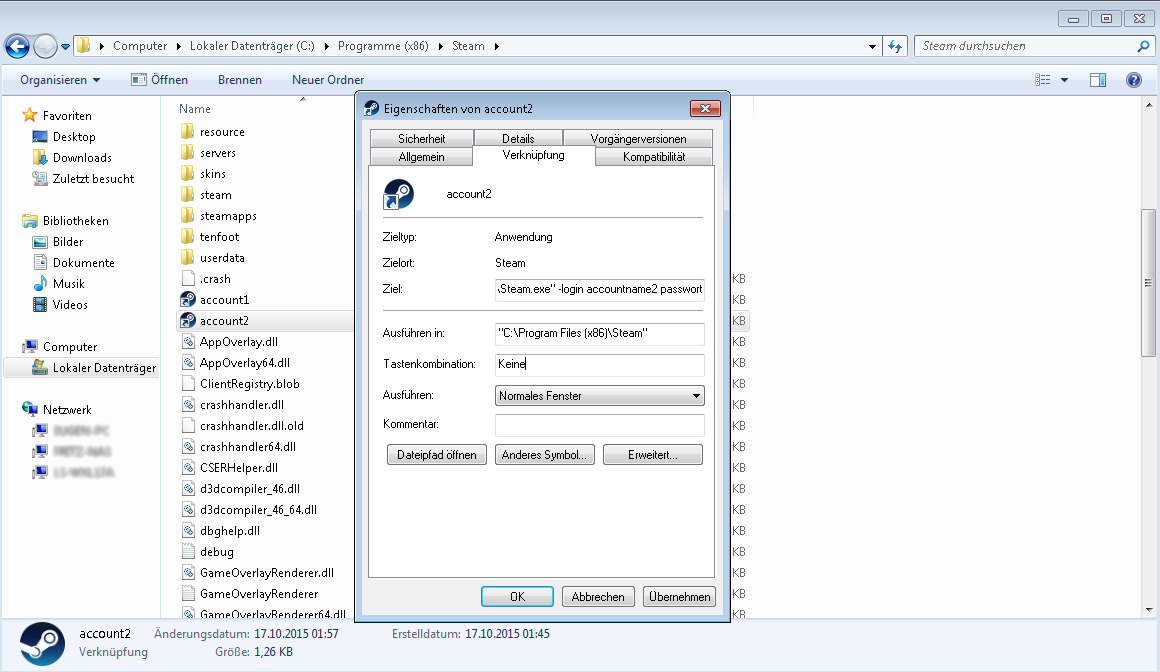
Task: Click in the Kommentar field
Action: click(599, 425)
